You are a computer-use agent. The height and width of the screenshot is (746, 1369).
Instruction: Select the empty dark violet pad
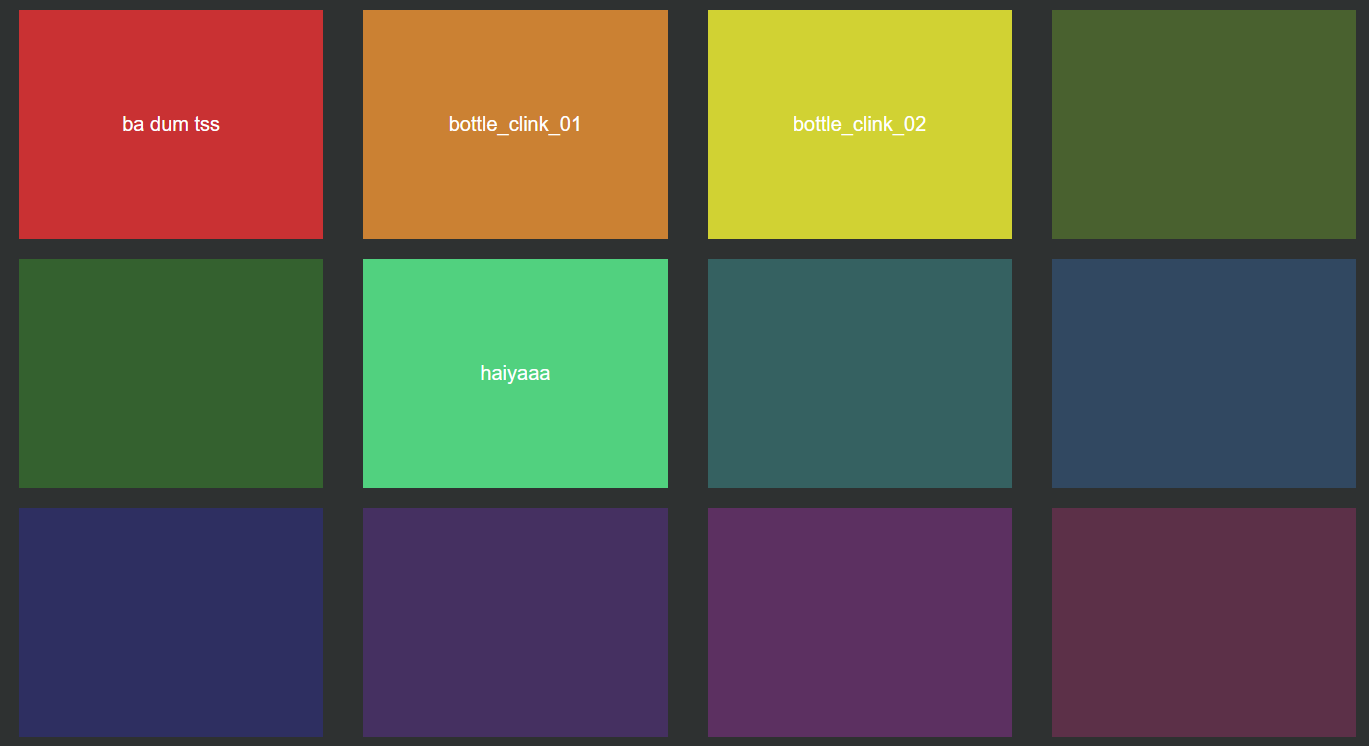515,622
